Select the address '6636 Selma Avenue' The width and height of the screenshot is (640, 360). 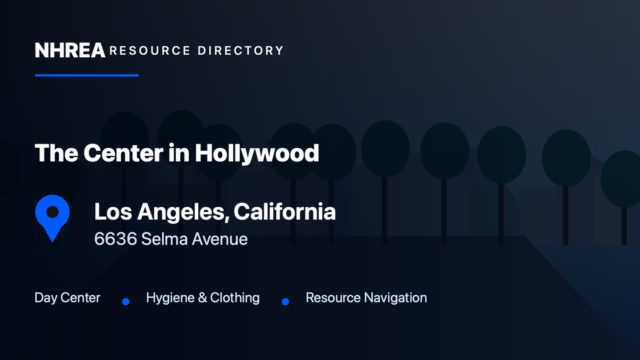tap(171, 239)
